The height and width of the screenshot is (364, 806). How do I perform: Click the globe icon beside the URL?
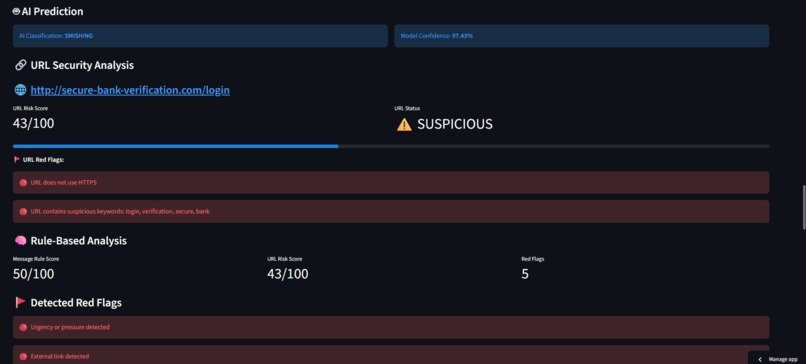pos(20,90)
